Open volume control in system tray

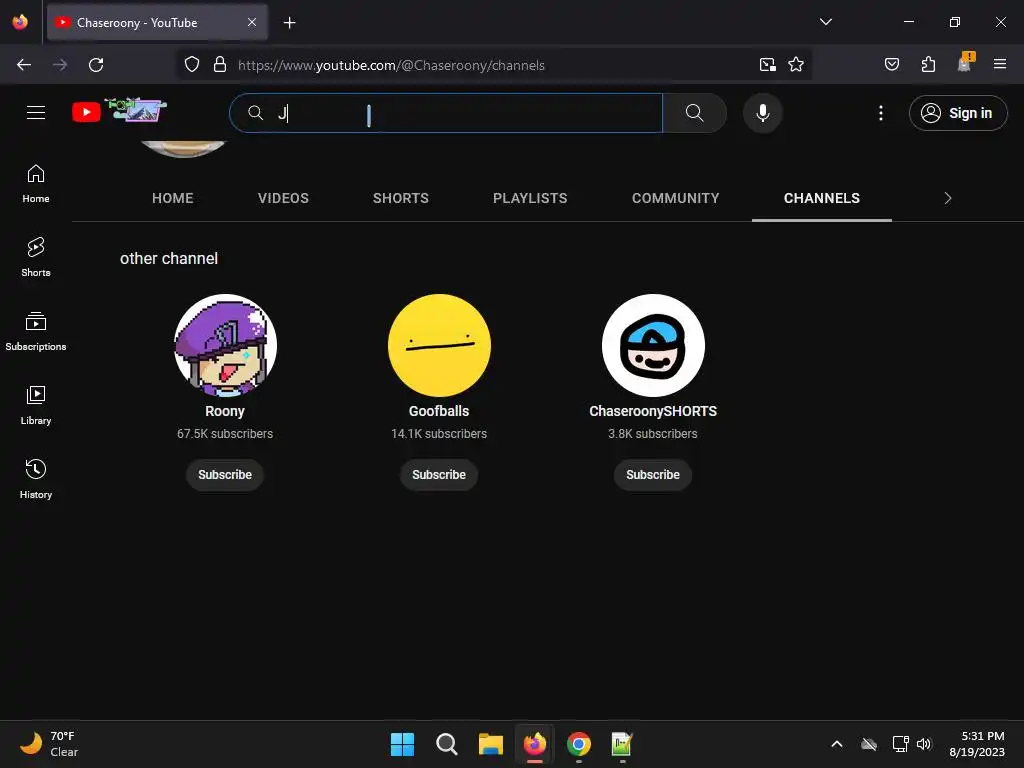(924, 744)
